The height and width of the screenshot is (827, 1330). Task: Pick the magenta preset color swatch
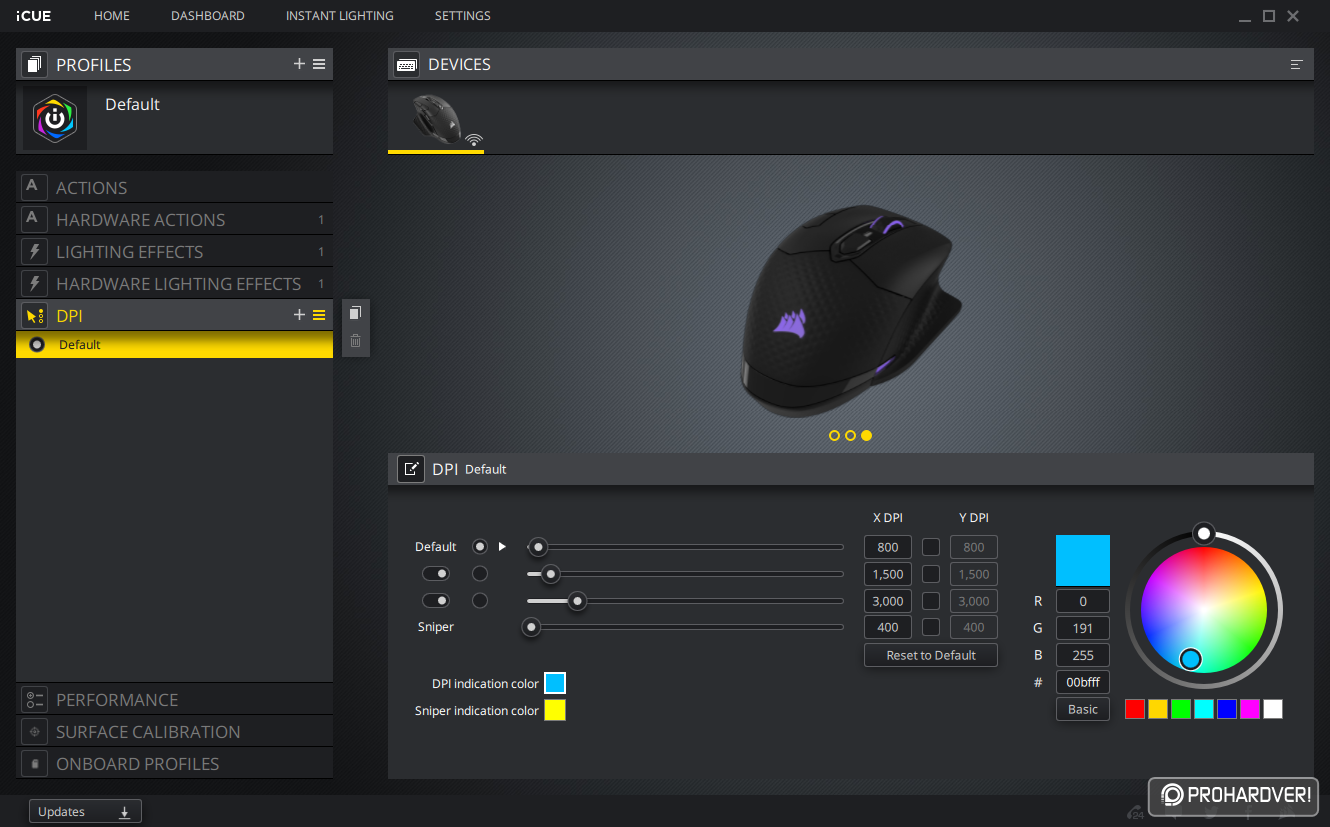point(1250,709)
